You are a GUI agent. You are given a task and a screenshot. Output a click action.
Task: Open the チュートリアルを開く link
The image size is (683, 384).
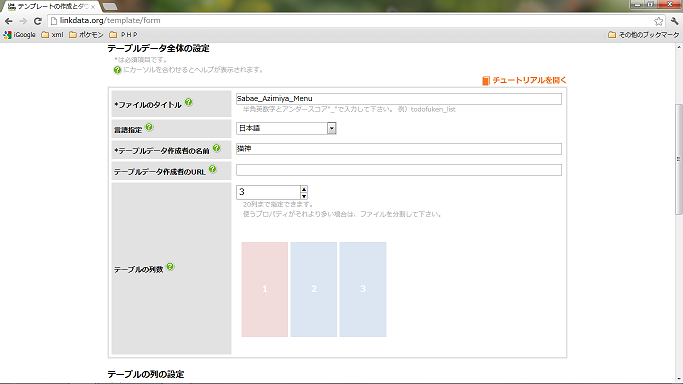pos(529,80)
